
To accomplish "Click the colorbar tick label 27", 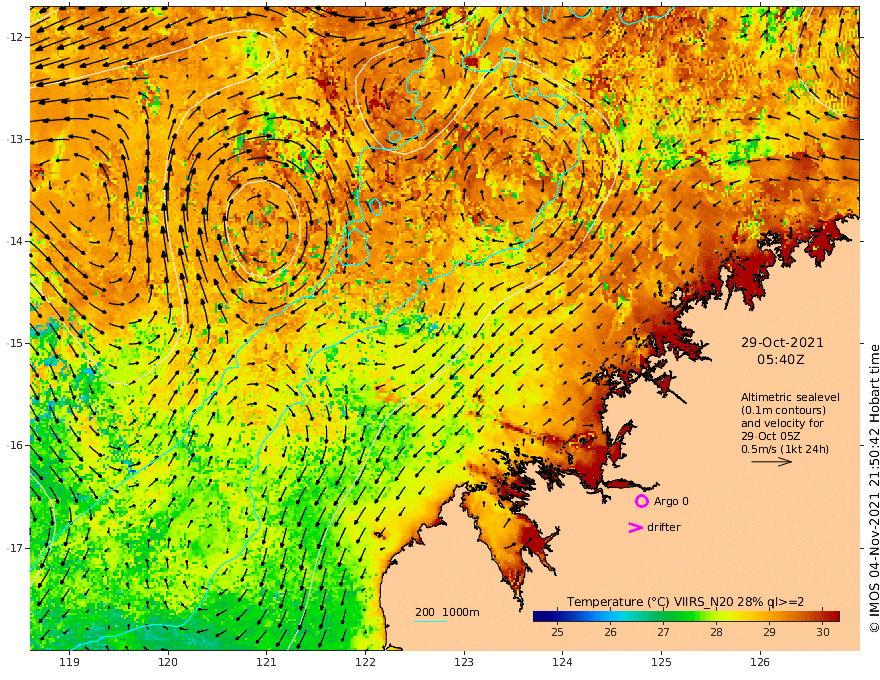I will tap(663, 632).
